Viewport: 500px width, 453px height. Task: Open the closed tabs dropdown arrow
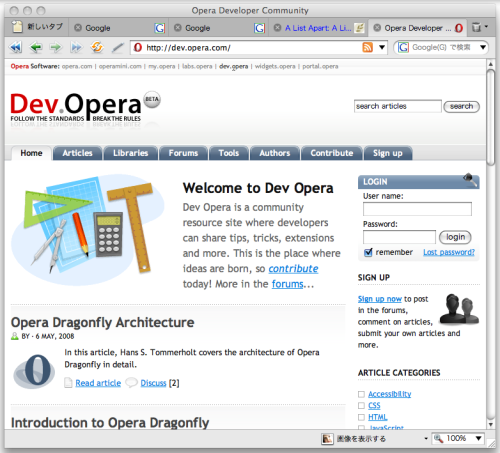click(486, 26)
